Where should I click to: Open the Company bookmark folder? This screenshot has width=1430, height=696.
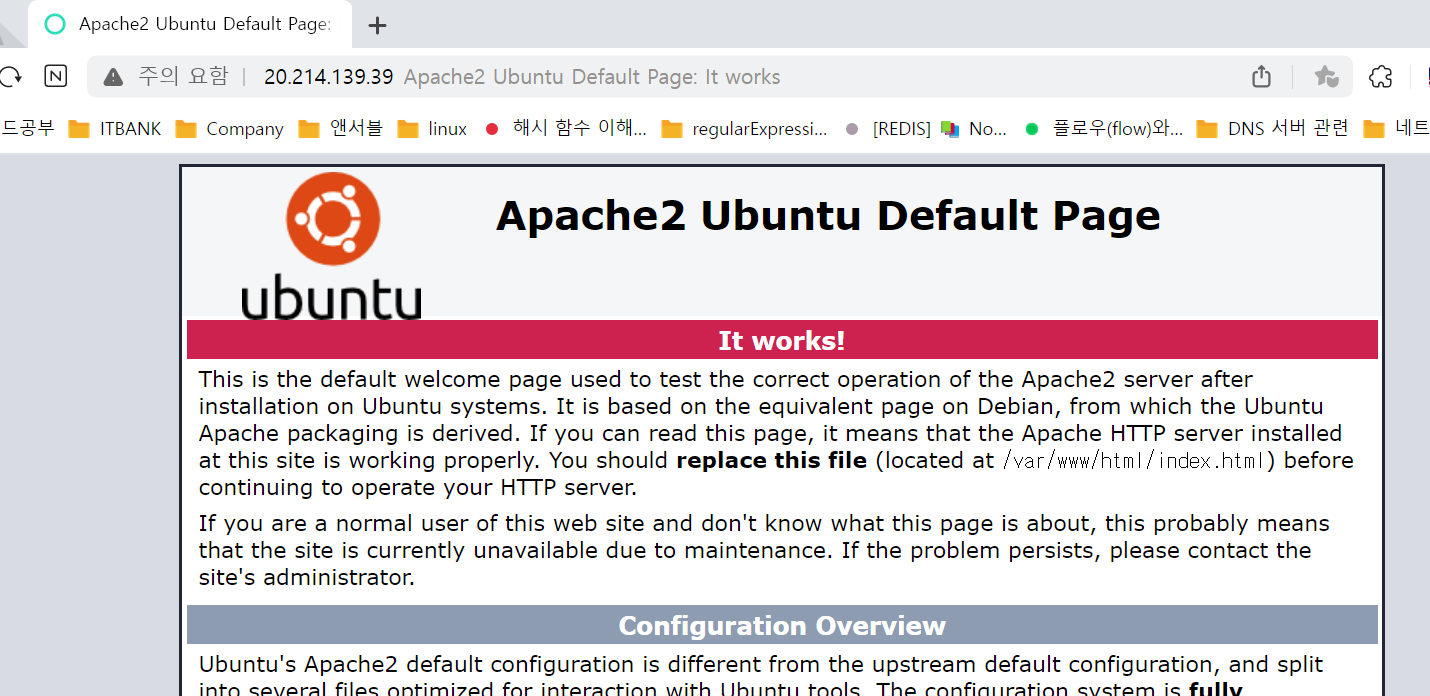pos(229,129)
